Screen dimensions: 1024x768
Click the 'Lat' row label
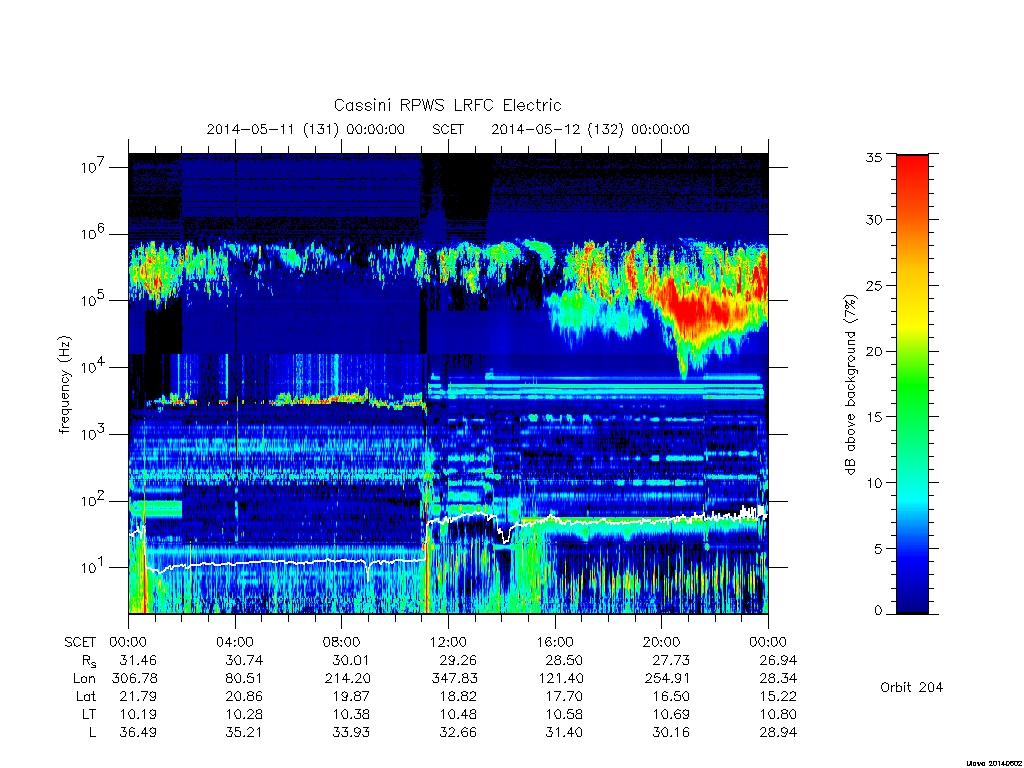[x=86, y=696]
